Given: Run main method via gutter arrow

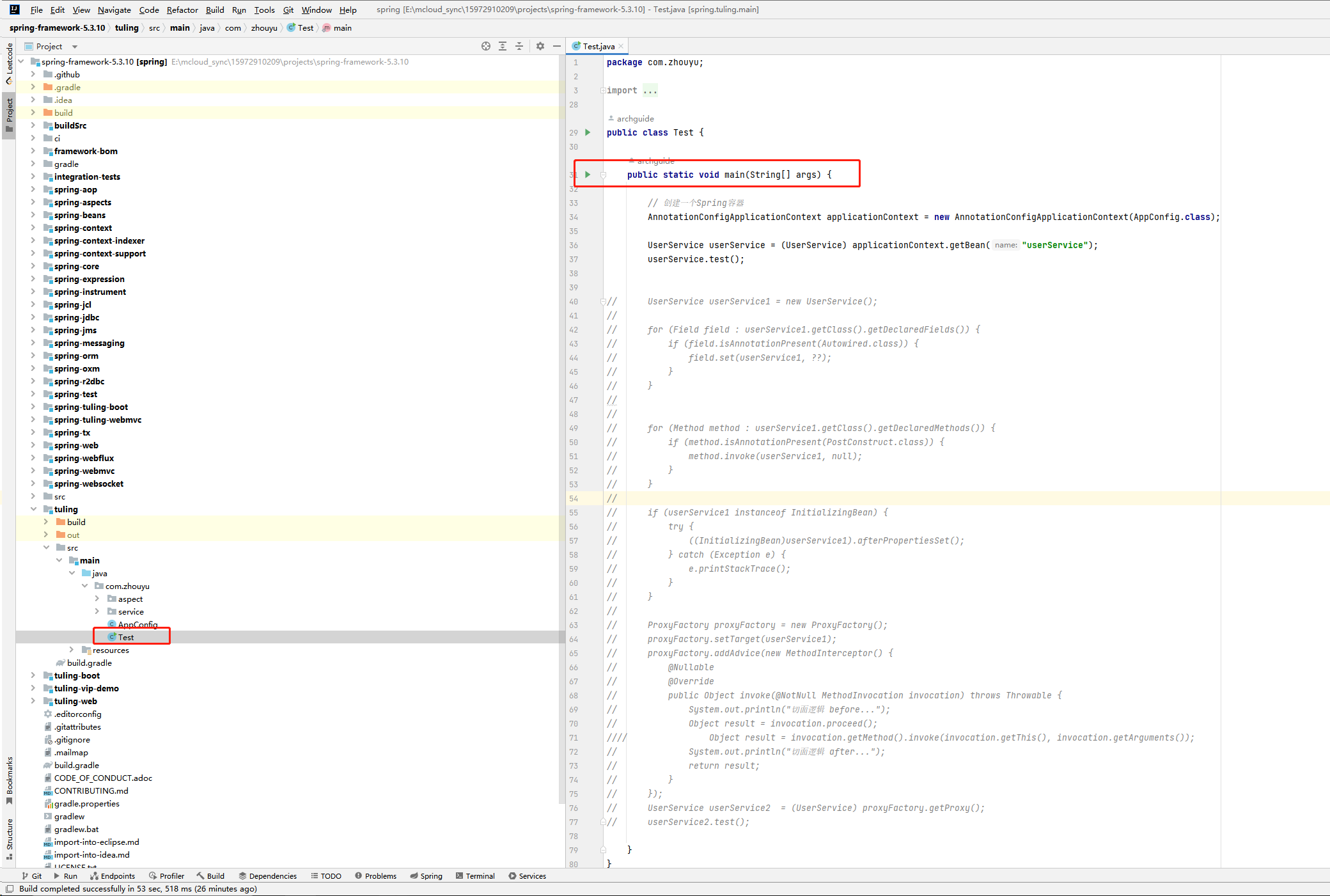Looking at the screenshot, I should (x=588, y=175).
